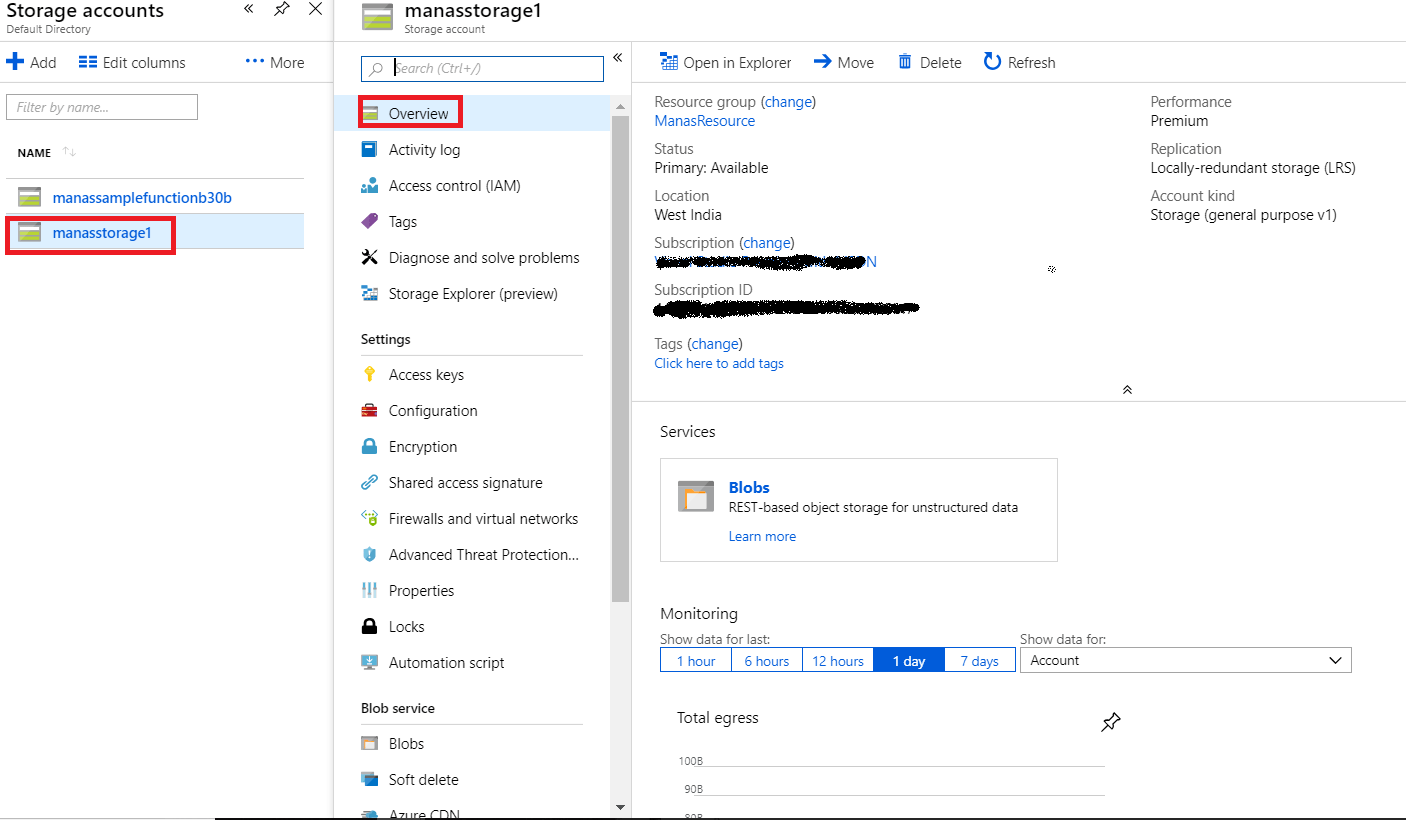
Task: Click the Access control people icon
Action: tap(370, 185)
